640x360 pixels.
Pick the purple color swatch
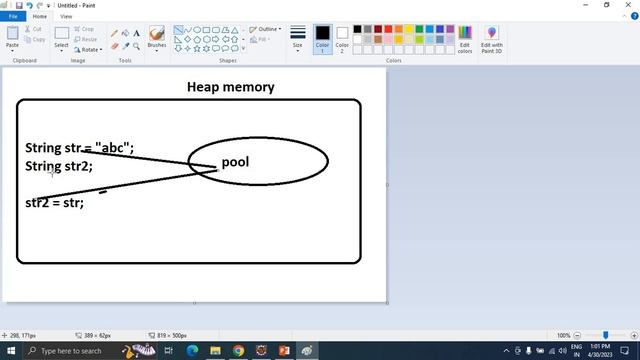(x=450, y=29)
